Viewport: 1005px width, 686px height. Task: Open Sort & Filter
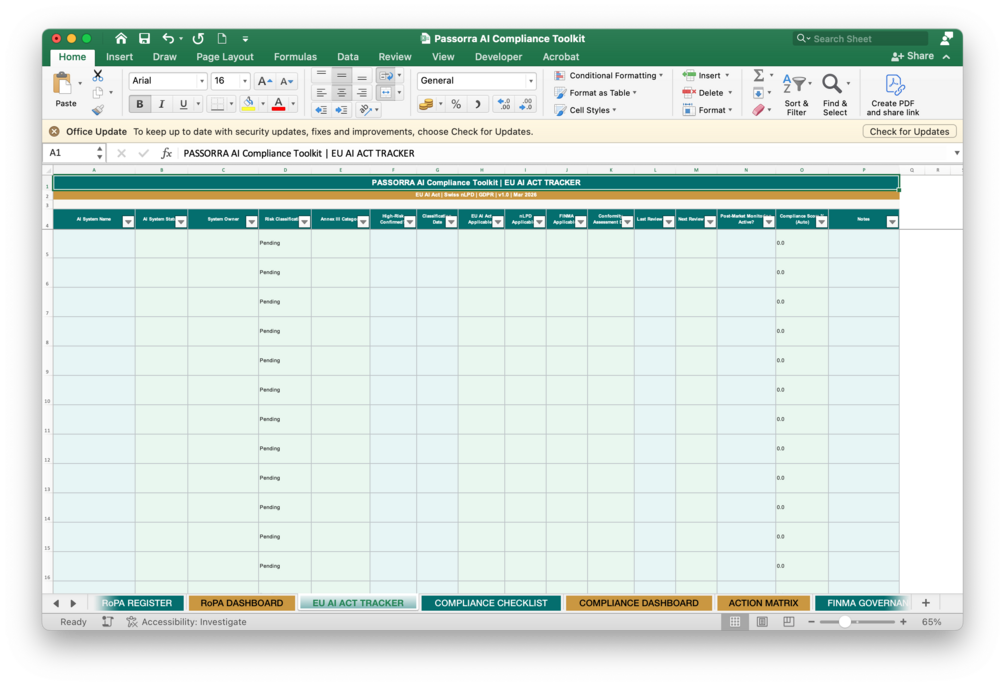796,94
